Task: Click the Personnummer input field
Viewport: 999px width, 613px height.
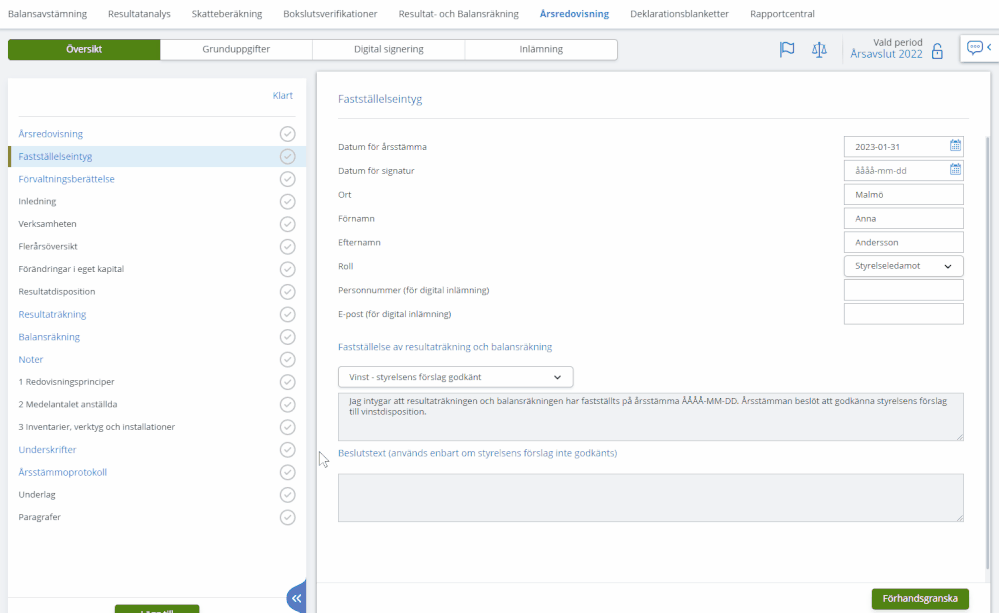Action: pyautogui.click(x=903, y=290)
